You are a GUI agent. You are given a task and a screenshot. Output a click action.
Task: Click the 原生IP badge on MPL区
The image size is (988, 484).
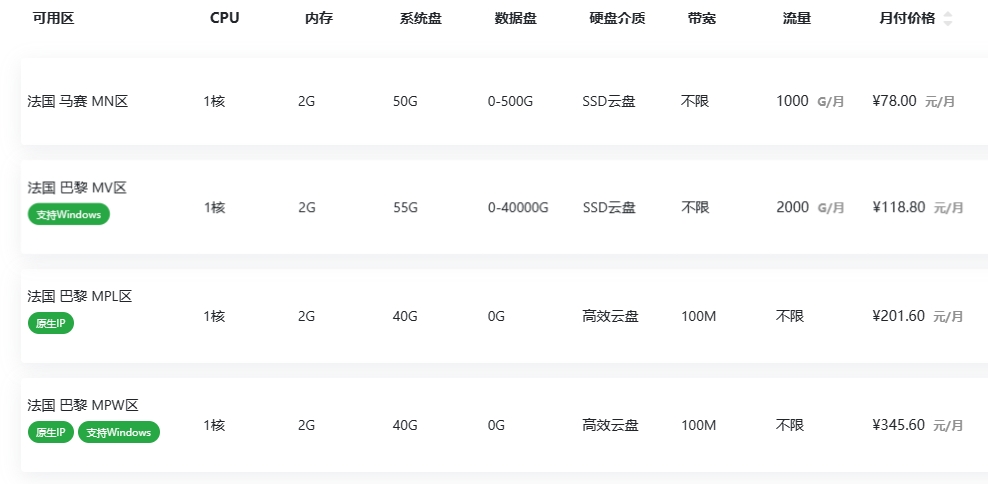point(51,323)
